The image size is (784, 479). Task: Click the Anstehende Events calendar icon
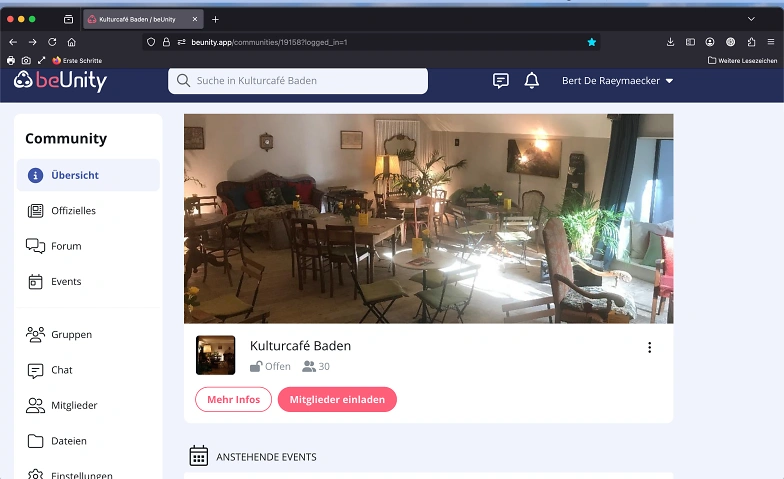point(198,456)
